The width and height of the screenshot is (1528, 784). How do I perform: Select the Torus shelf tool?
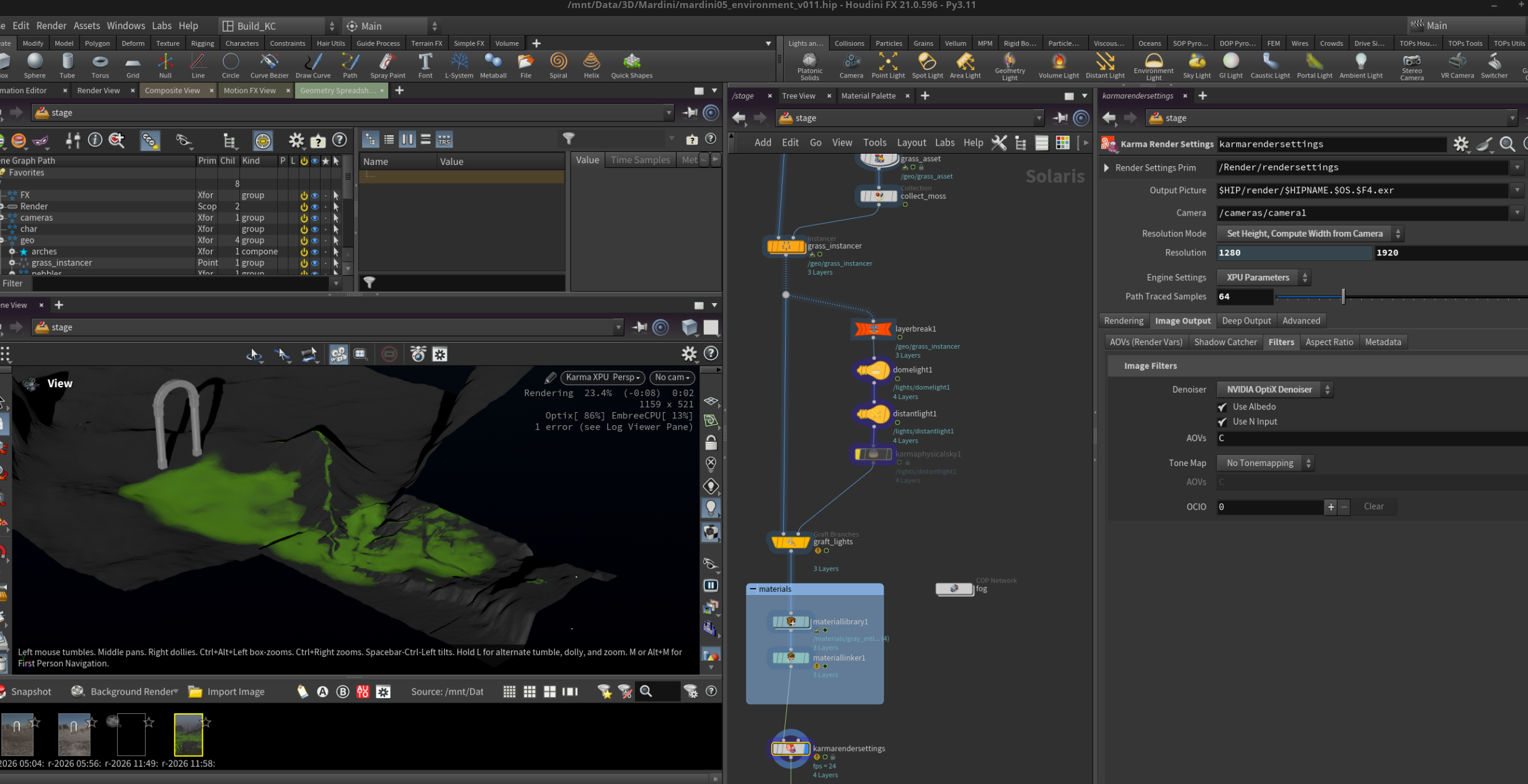[x=100, y=65]
